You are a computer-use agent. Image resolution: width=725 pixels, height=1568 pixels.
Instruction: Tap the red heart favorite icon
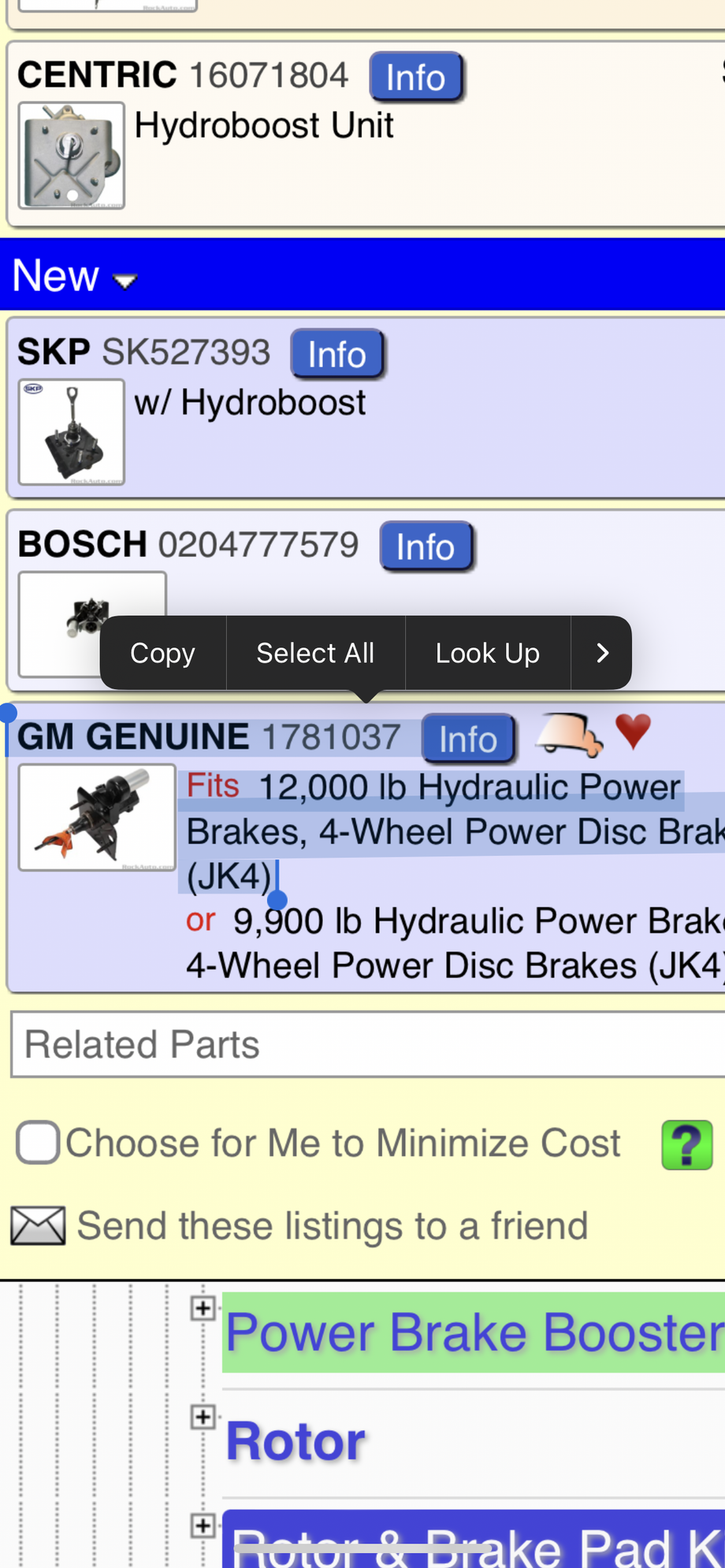coord(633,732)
